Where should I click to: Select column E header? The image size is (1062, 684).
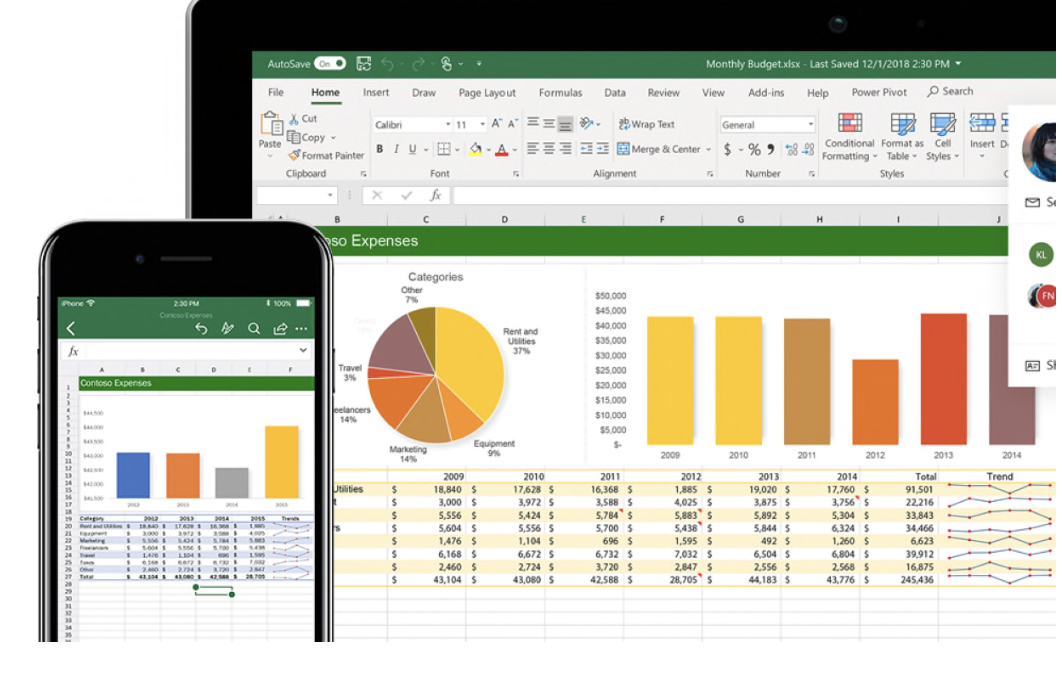point(583,219)
